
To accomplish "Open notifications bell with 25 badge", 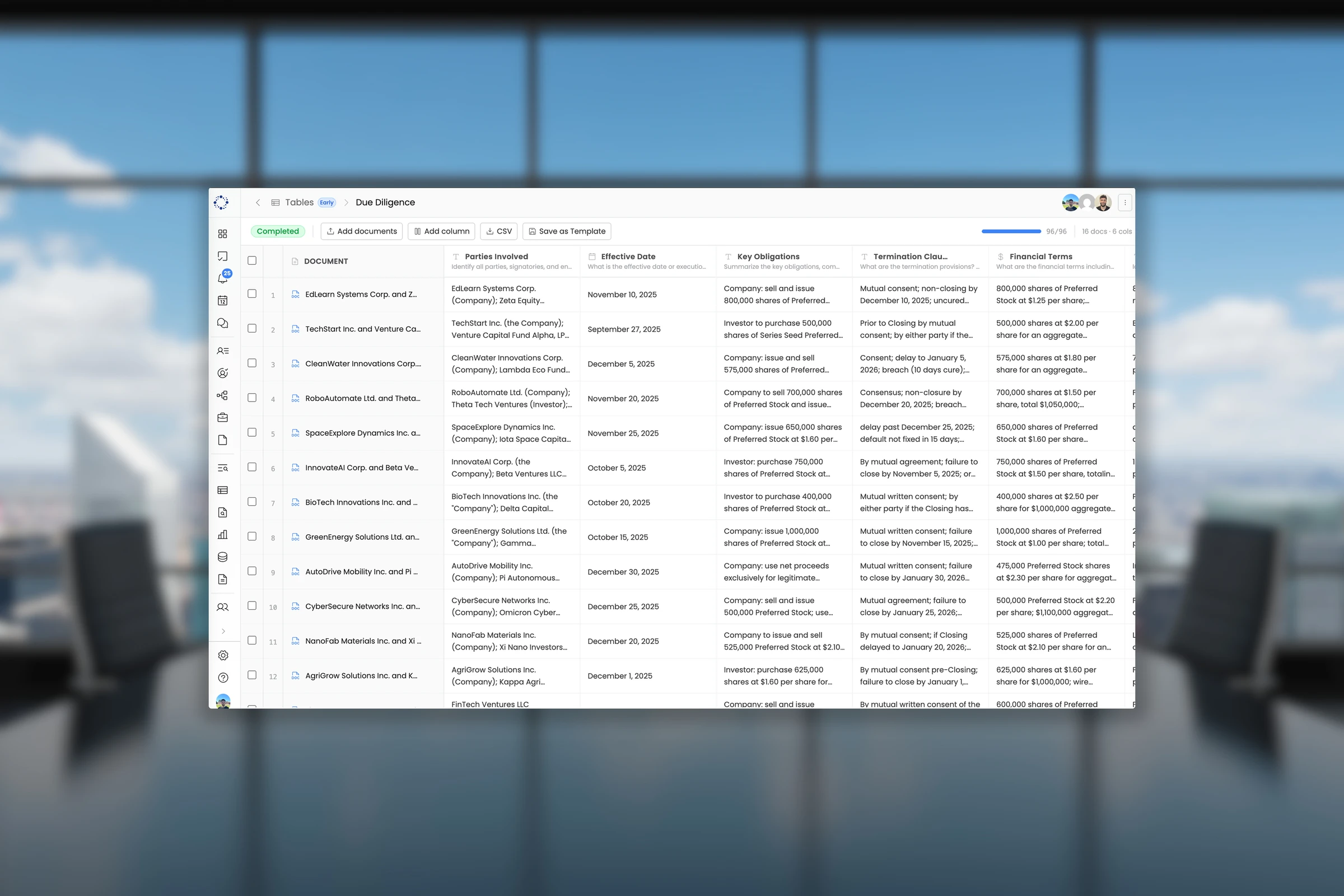I will click(x=223, y=278).
